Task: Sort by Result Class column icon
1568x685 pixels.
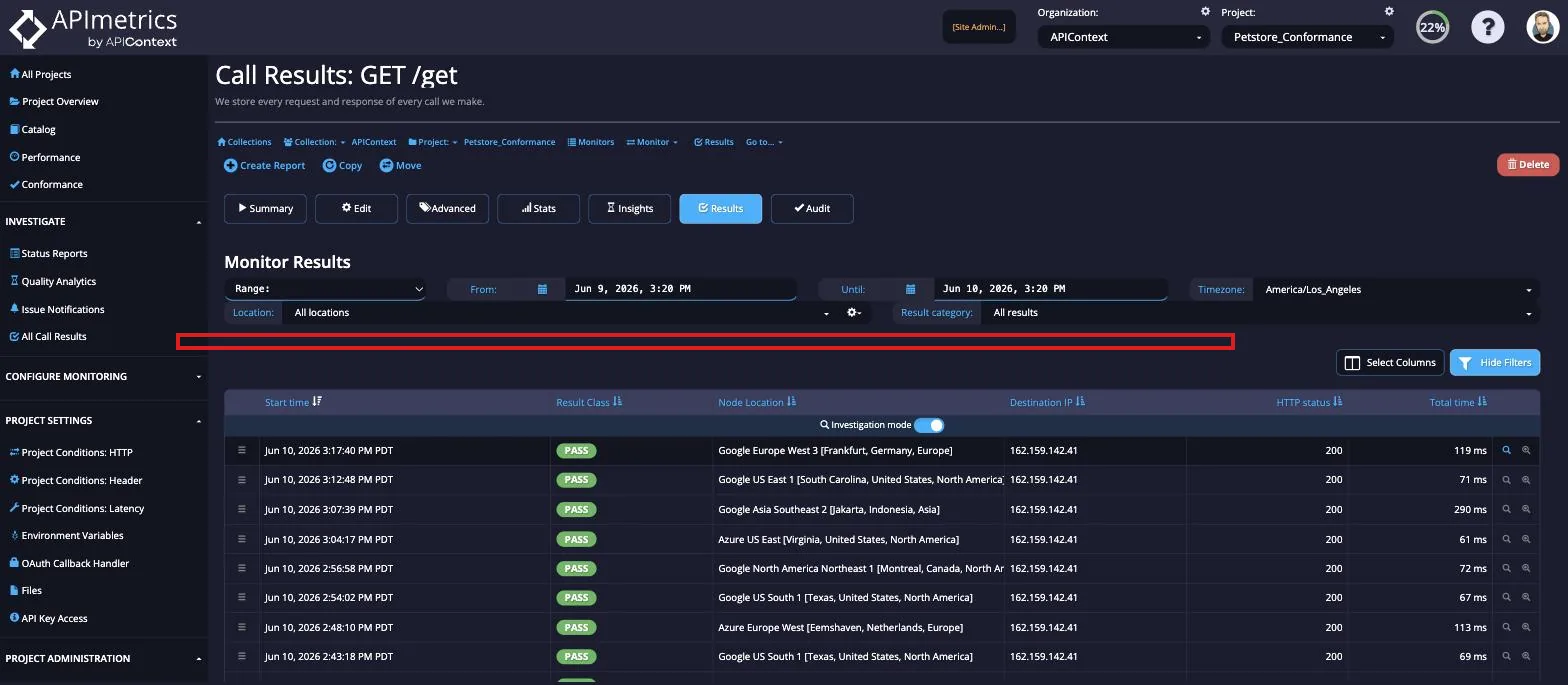Action: pyautogui.click(x=617, y=401)
